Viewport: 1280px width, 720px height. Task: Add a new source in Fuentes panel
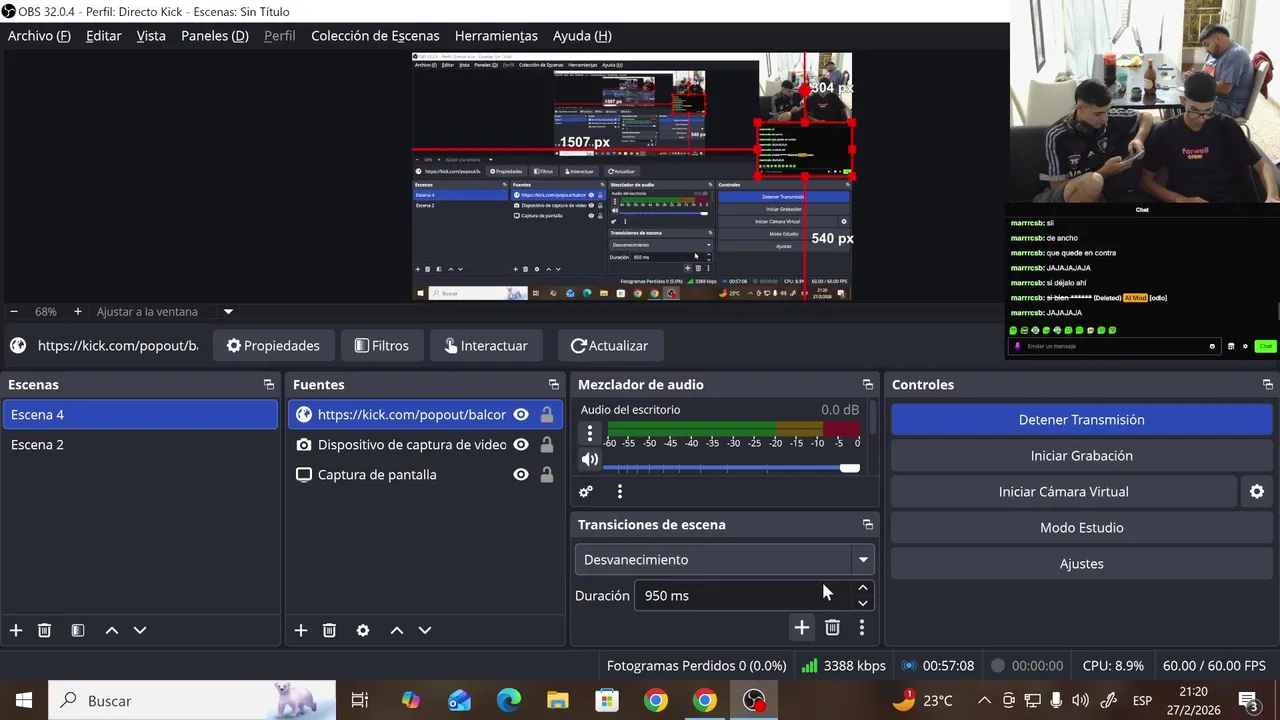pyautogui.click(x=301, y=630)
